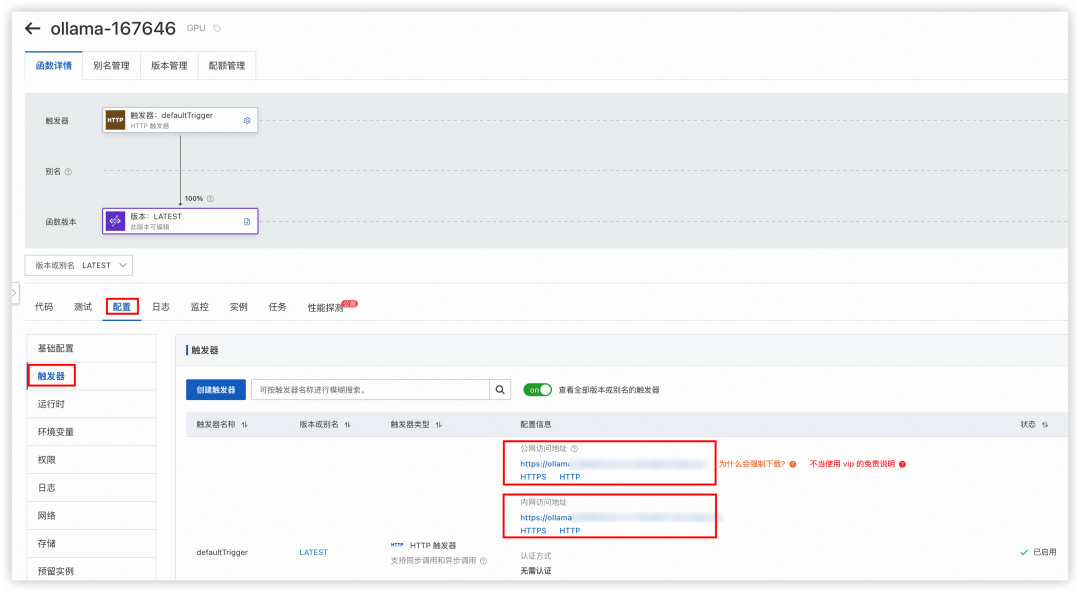This screenshot has height=592, width=1080.
Task: Select 存储 in sidebar
Action: coord(91,544)
